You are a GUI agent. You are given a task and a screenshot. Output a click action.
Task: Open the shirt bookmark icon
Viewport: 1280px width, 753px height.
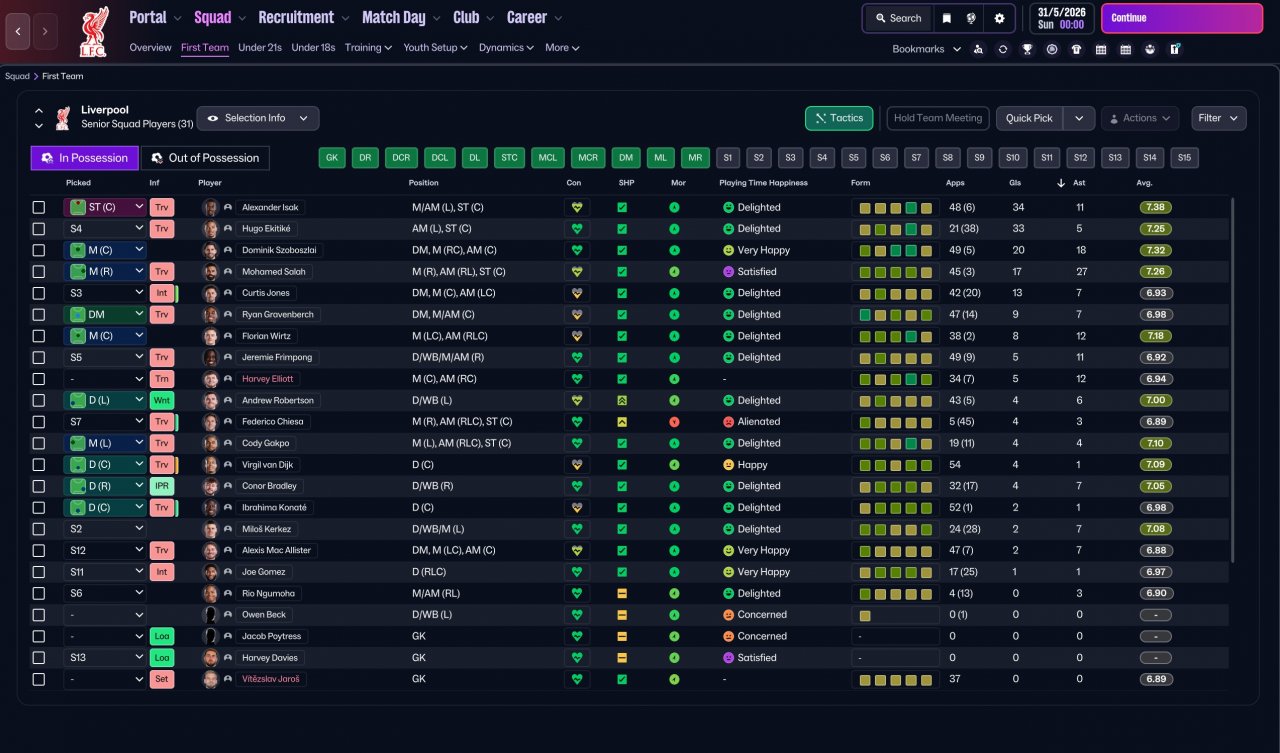click(1076, 49)
